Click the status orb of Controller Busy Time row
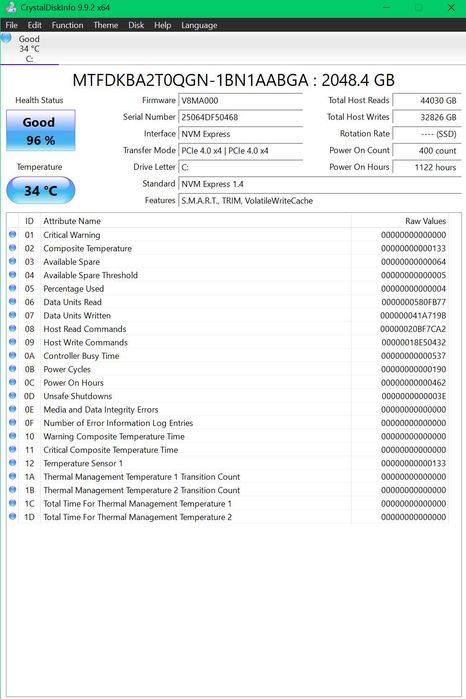The image size is (466, 699). pos(12,355)
